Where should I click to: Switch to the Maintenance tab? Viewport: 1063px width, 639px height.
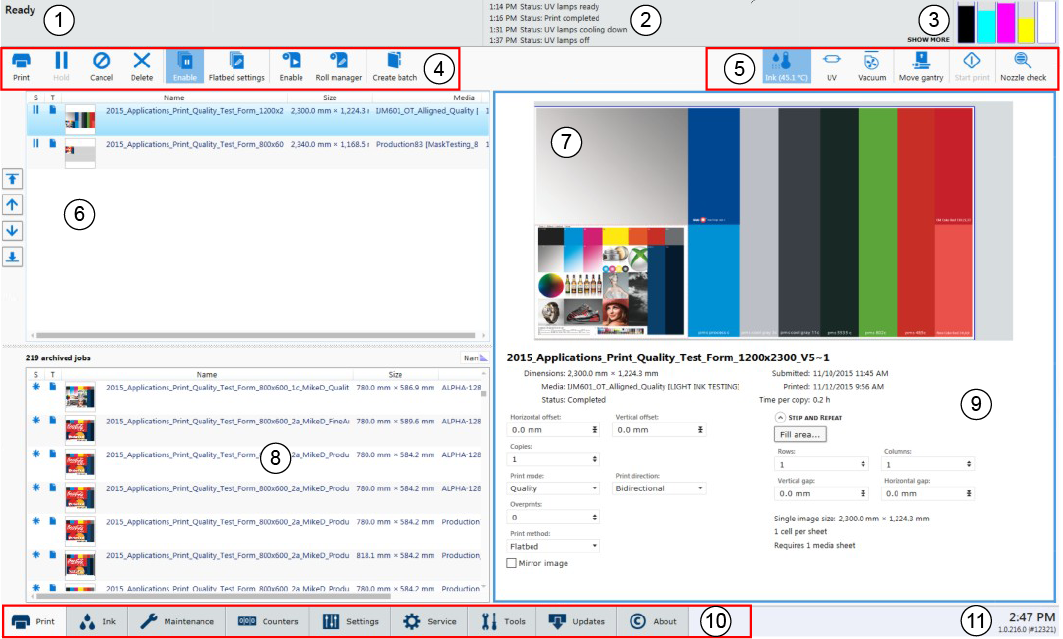(176, 621)
